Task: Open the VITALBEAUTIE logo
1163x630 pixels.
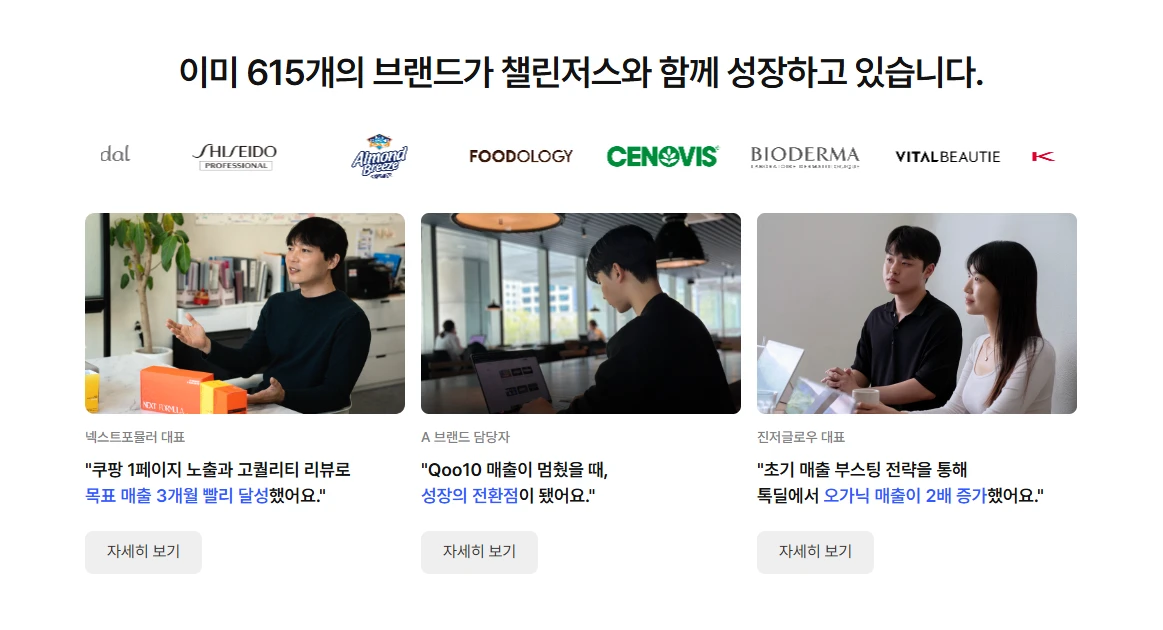Action: tap(947, 157)
